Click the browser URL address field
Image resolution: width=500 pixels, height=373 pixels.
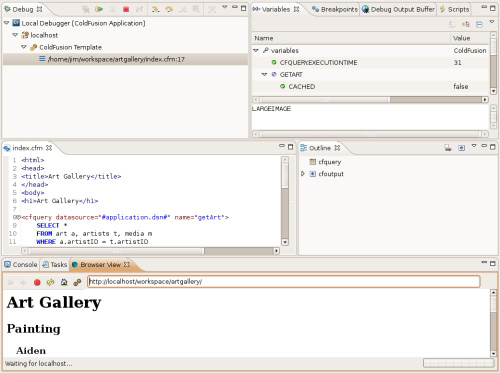click(284, 282)
